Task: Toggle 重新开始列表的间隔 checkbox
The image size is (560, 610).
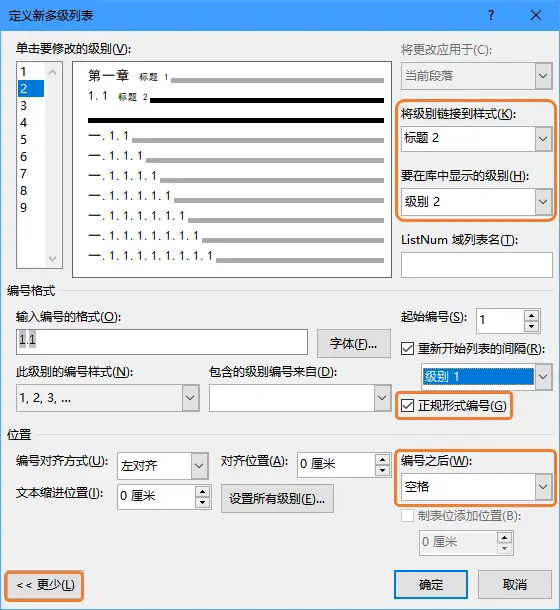Action: pyautogui.click(x=407, y=349)
